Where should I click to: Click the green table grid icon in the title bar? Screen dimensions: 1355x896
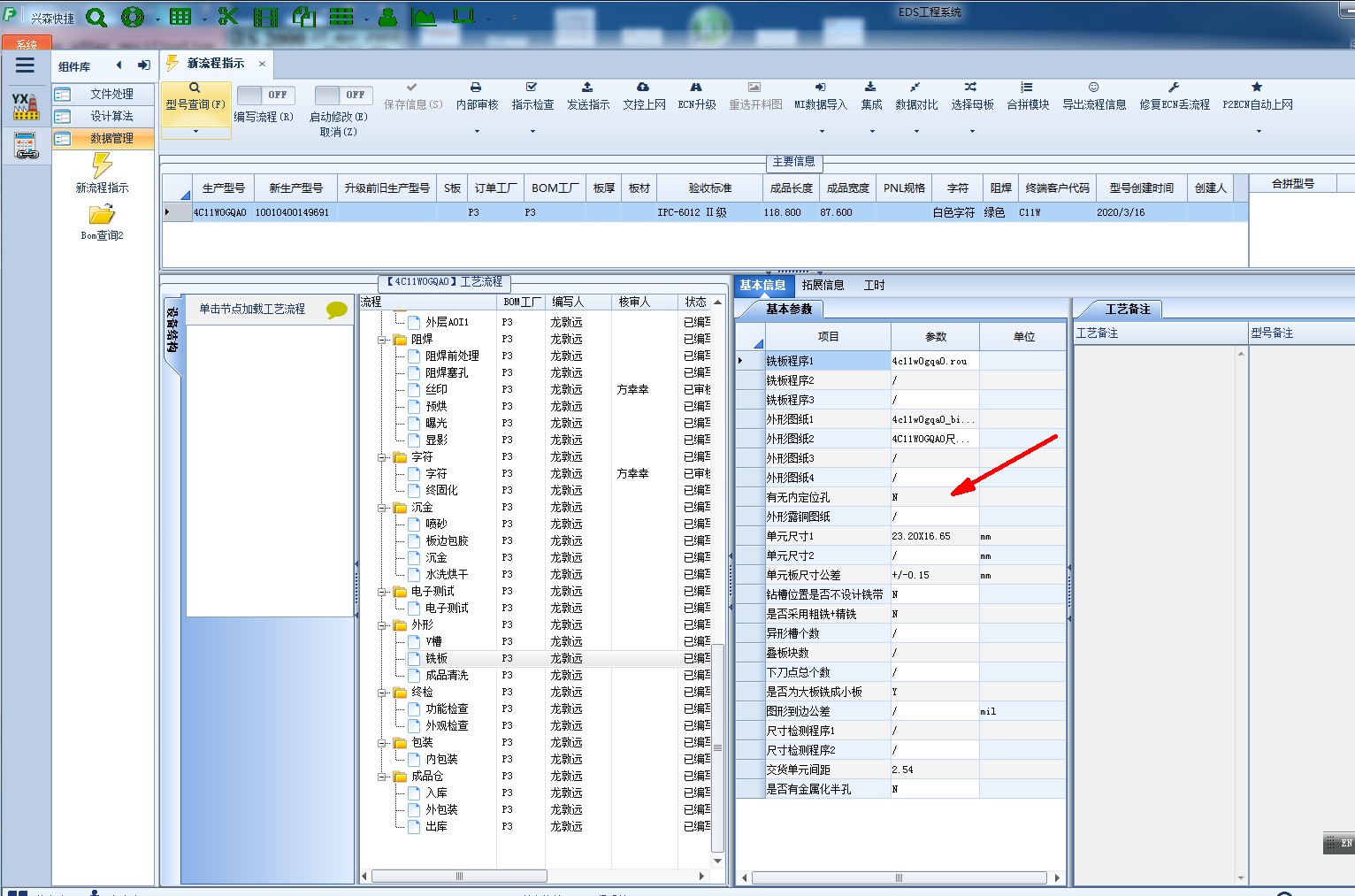[180, 17]
